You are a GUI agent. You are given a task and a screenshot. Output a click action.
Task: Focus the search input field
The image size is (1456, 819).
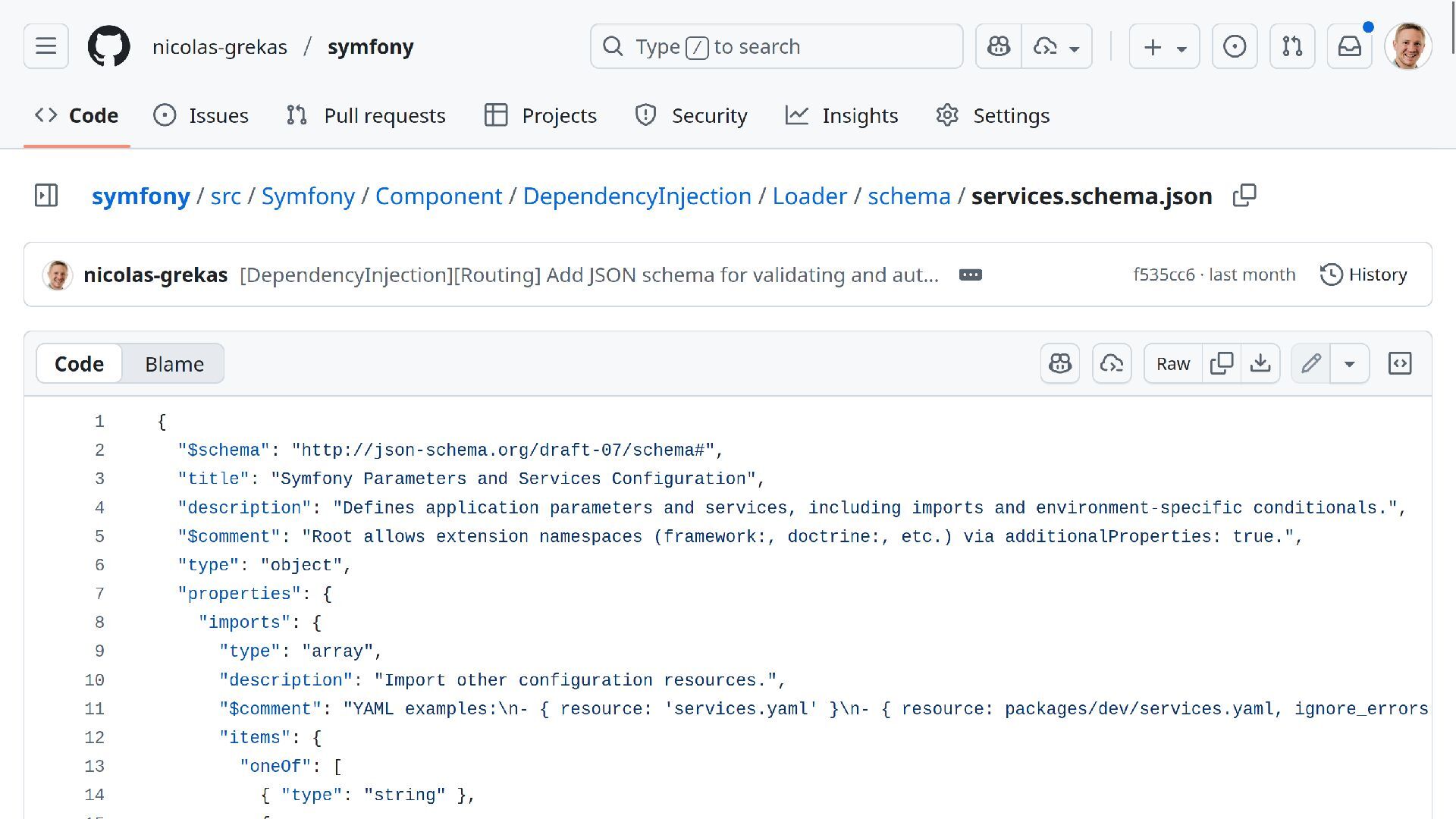click(777, 46)
